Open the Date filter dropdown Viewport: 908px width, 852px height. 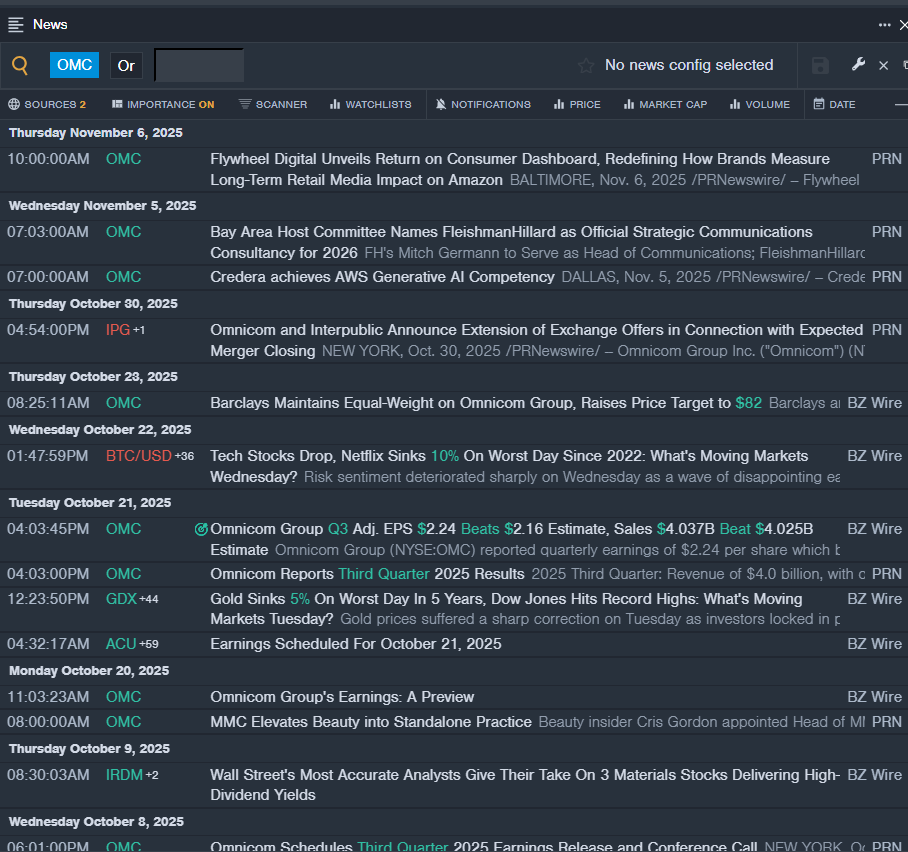click(x=834, y=104)
